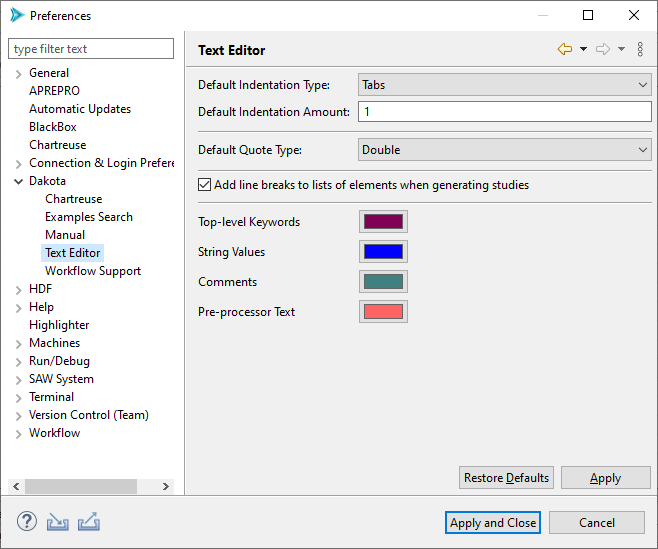Expand the Run/Debug tree node
This screenshot has width=658, height=549.
pyautogui.click(x=18, y=362)
